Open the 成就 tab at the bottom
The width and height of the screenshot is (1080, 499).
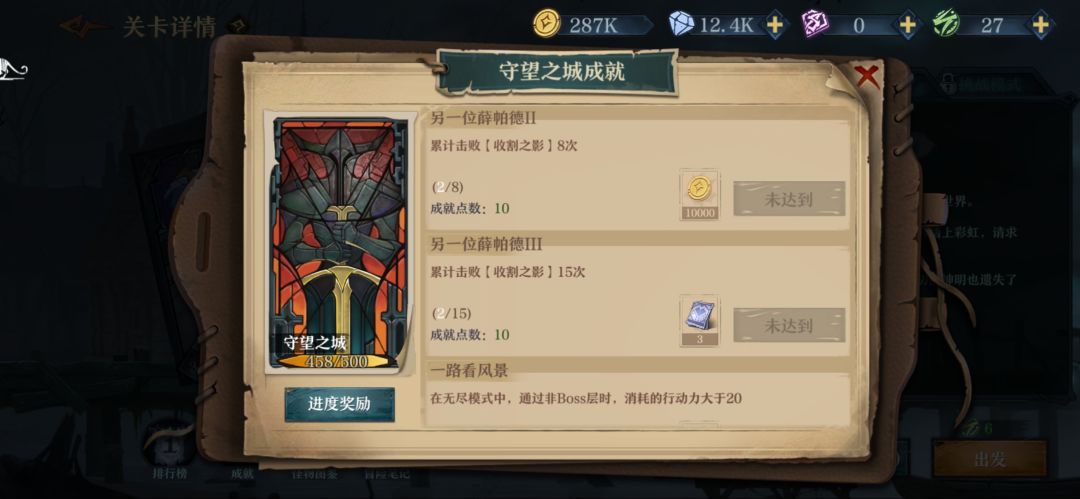pos(242,473)
